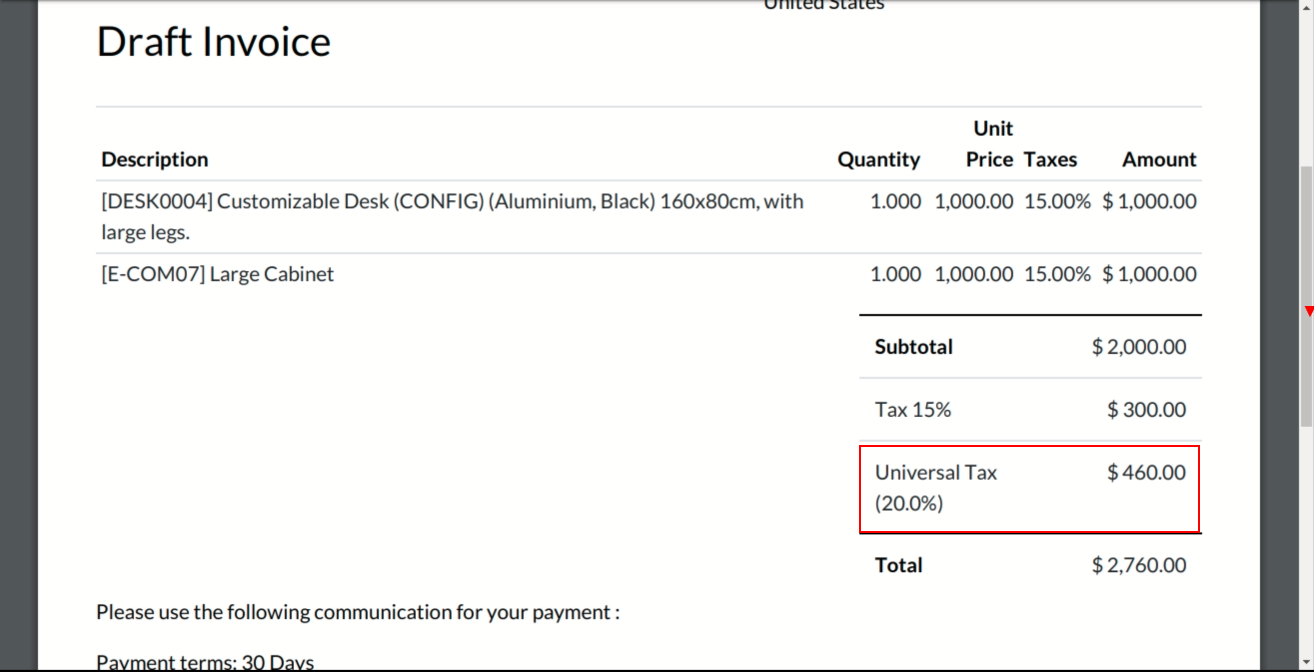This screenshot has width=1314, height=672.
Task: Select the E-COM07 Large Cabinet line
Action: click(x=218, y=274)
